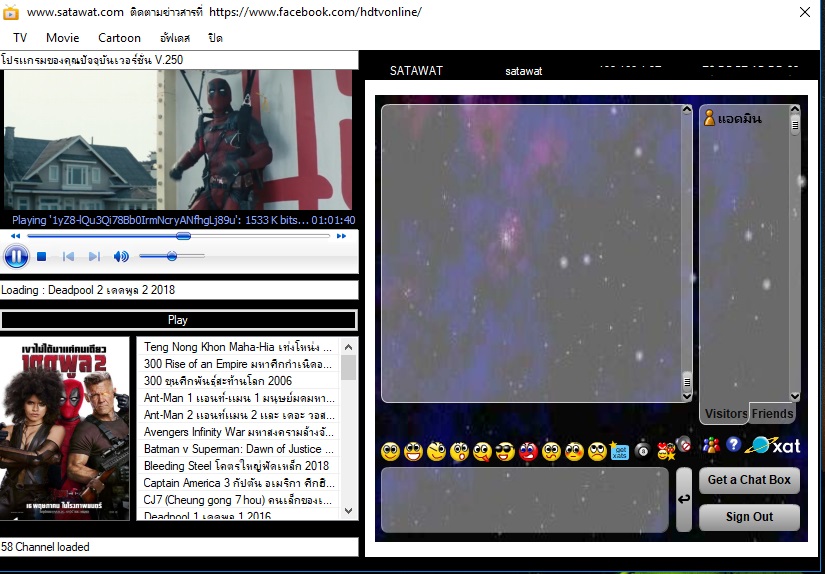Click the Play bar button
This screenshot has width=825, height=574.
[178, 320]
